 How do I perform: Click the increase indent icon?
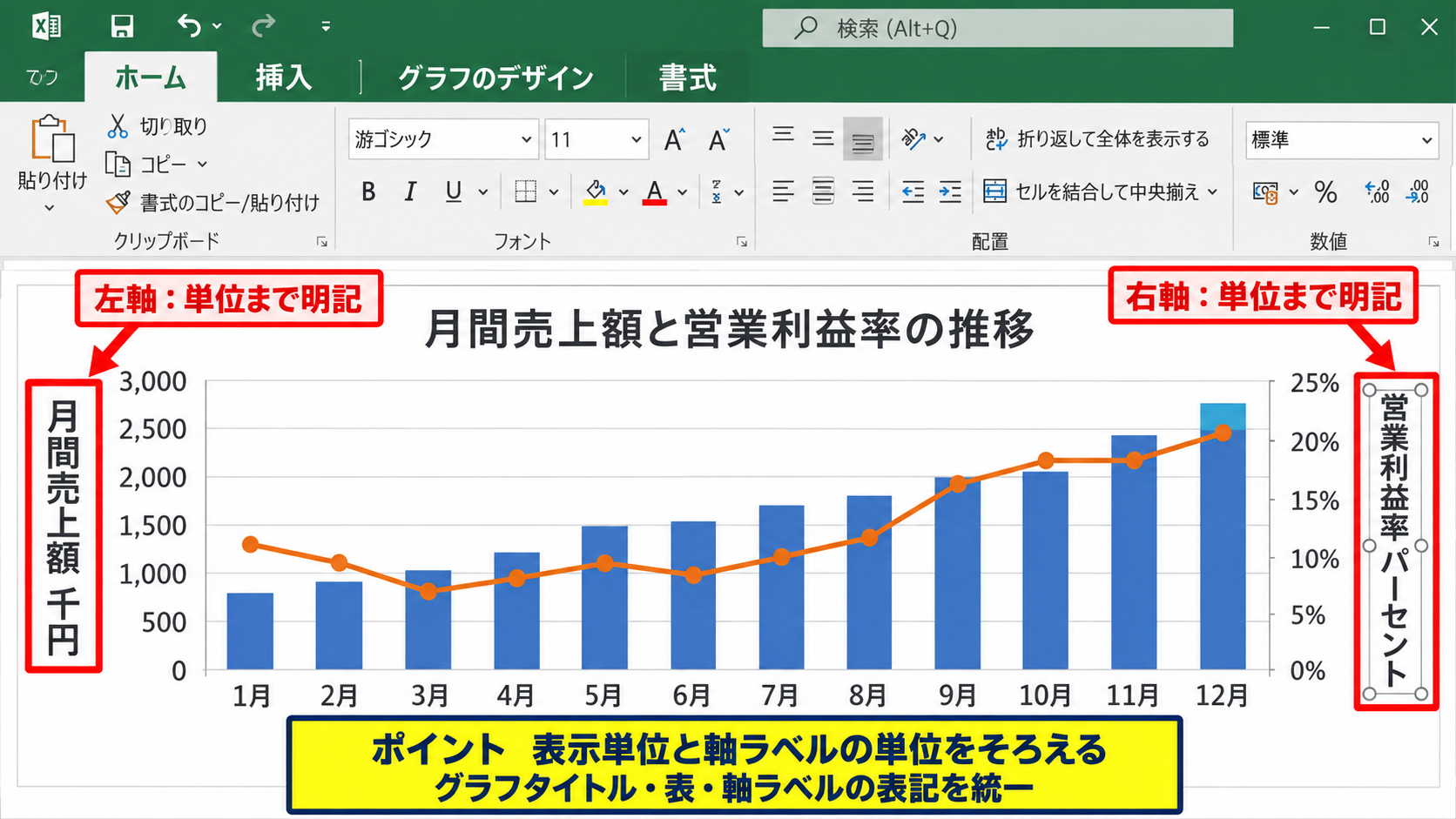[950, 191]
